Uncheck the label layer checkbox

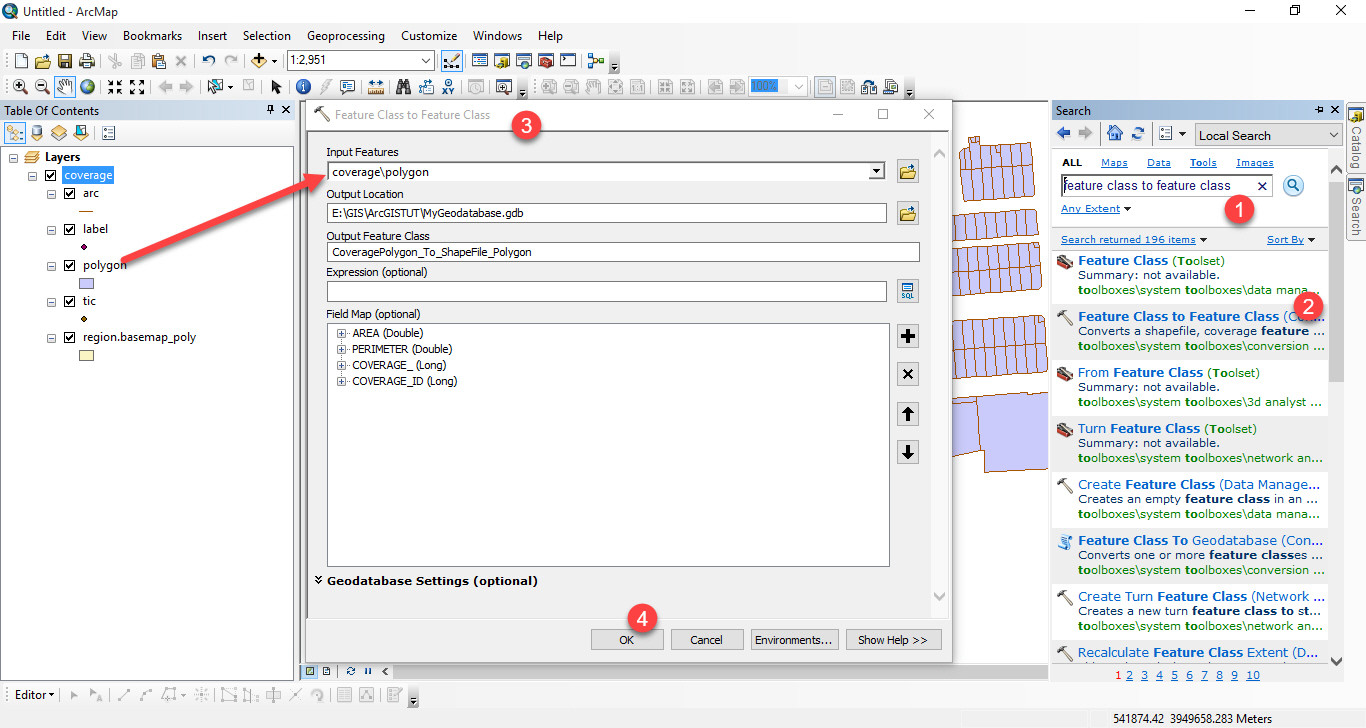coord(69,229)
